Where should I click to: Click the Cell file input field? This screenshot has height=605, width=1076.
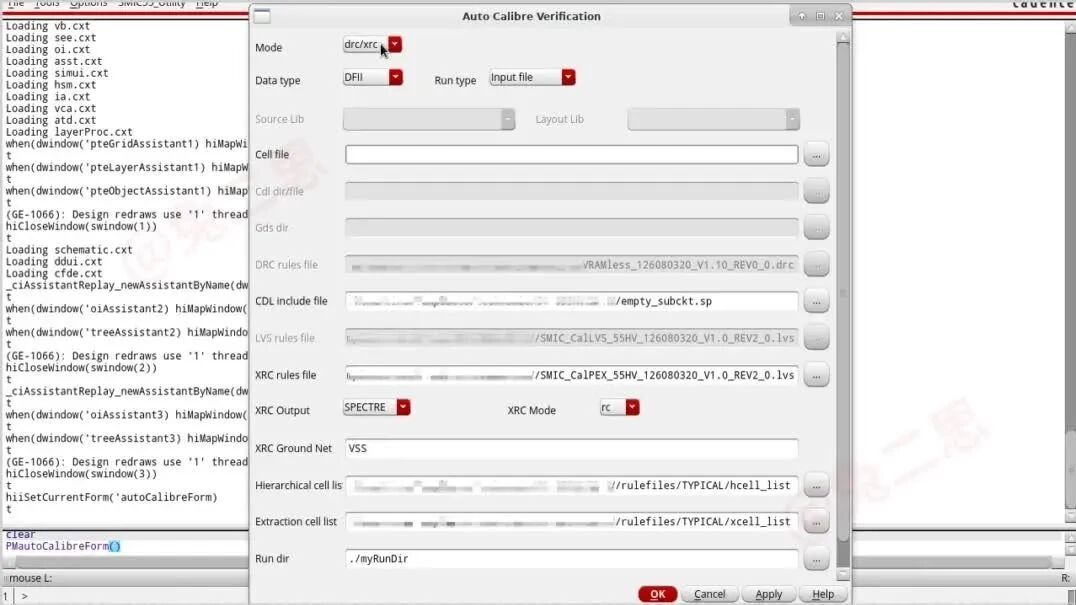point(572,154)
